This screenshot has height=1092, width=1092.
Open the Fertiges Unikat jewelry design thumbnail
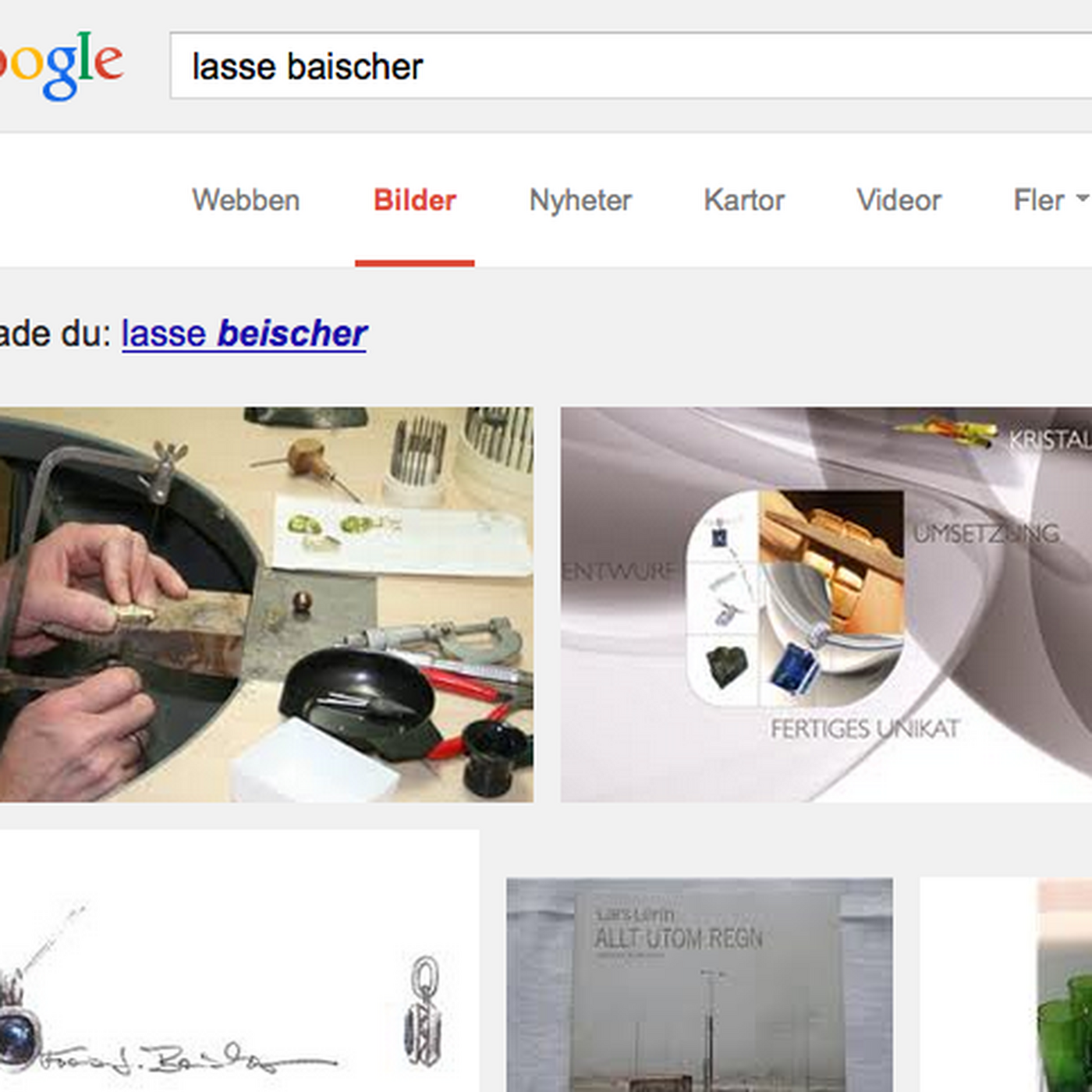(x=826, y=604)
